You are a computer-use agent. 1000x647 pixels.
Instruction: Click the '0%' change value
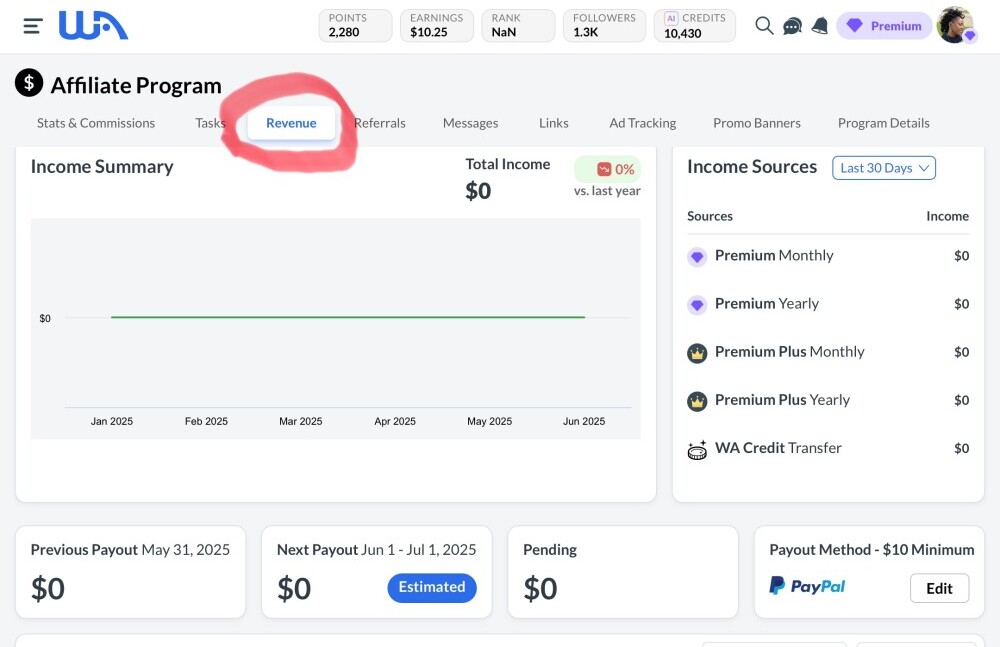click(x=624, y=169)
